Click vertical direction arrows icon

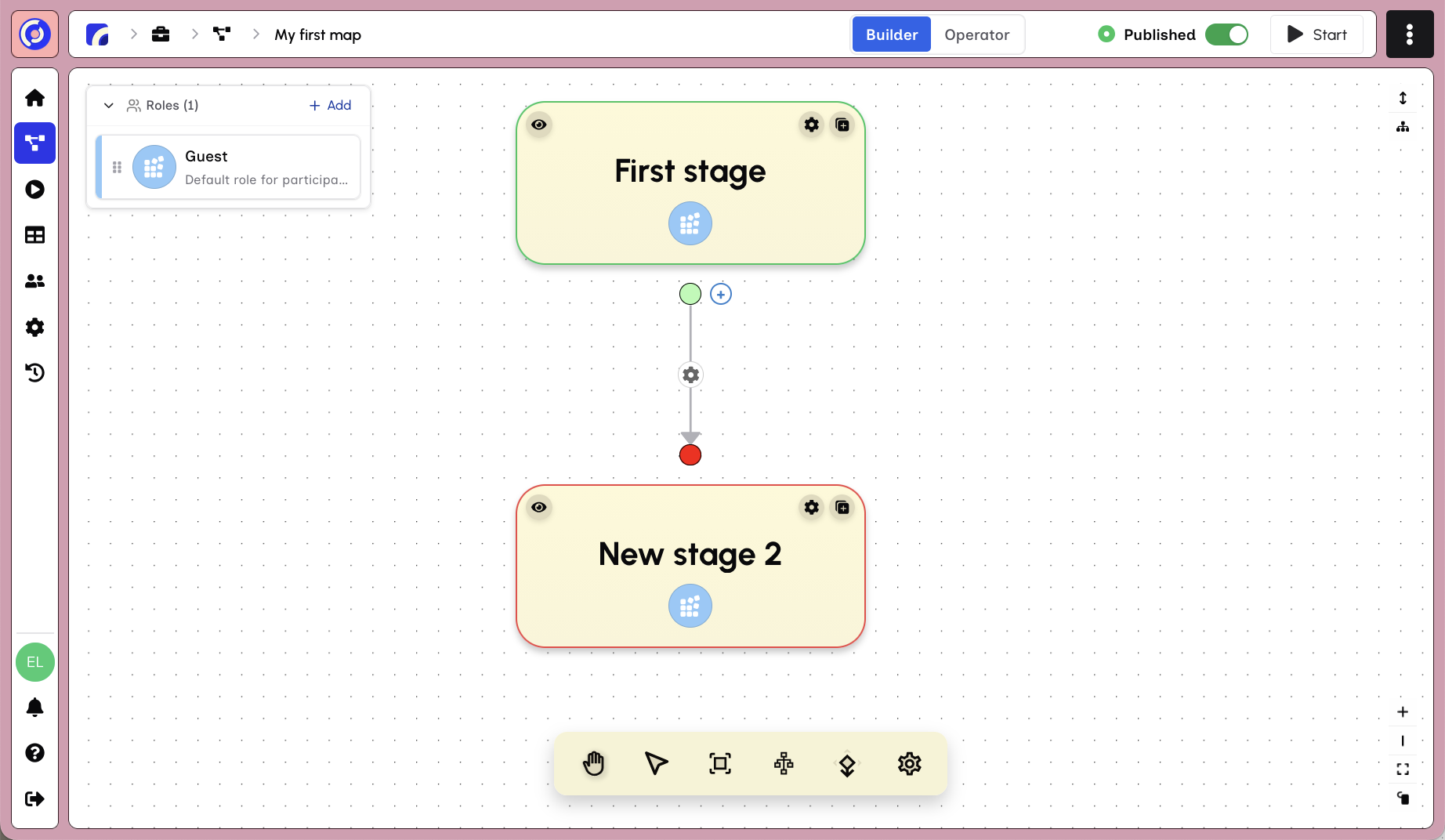tap(1403, 98)
